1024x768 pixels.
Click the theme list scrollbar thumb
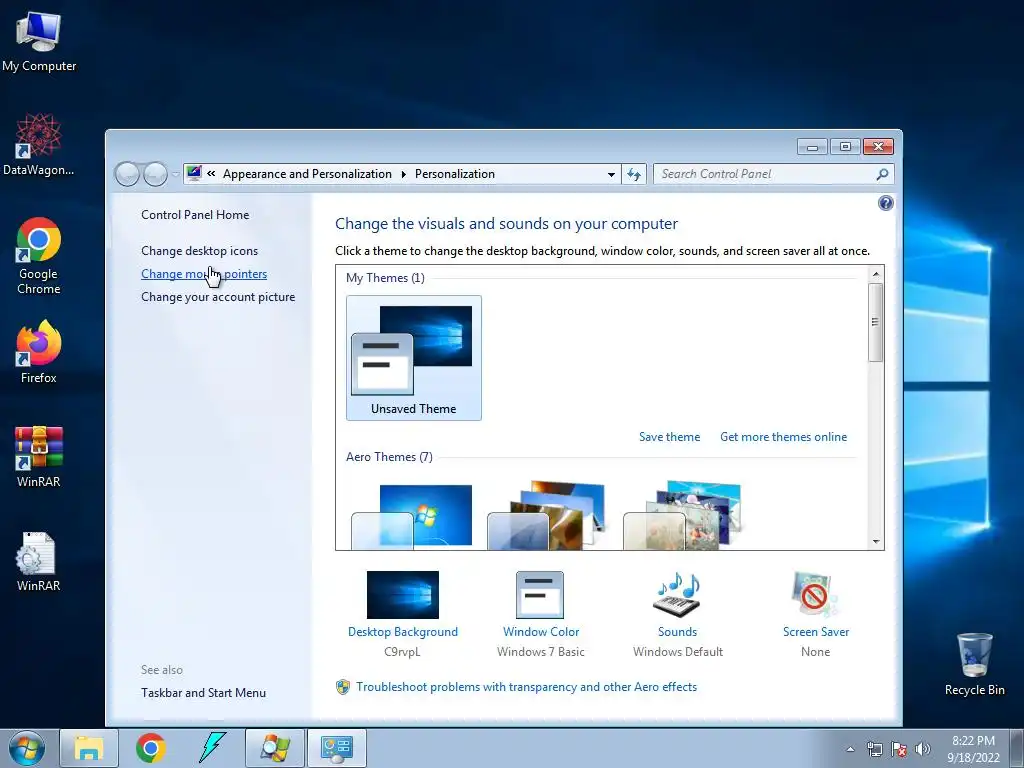coord(876,322)
